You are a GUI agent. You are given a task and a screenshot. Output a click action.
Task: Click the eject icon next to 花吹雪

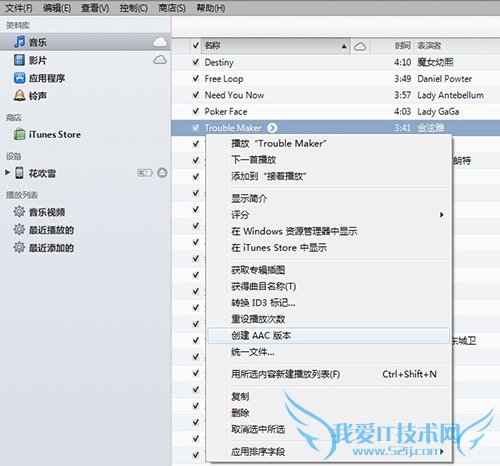click(162, 173)
